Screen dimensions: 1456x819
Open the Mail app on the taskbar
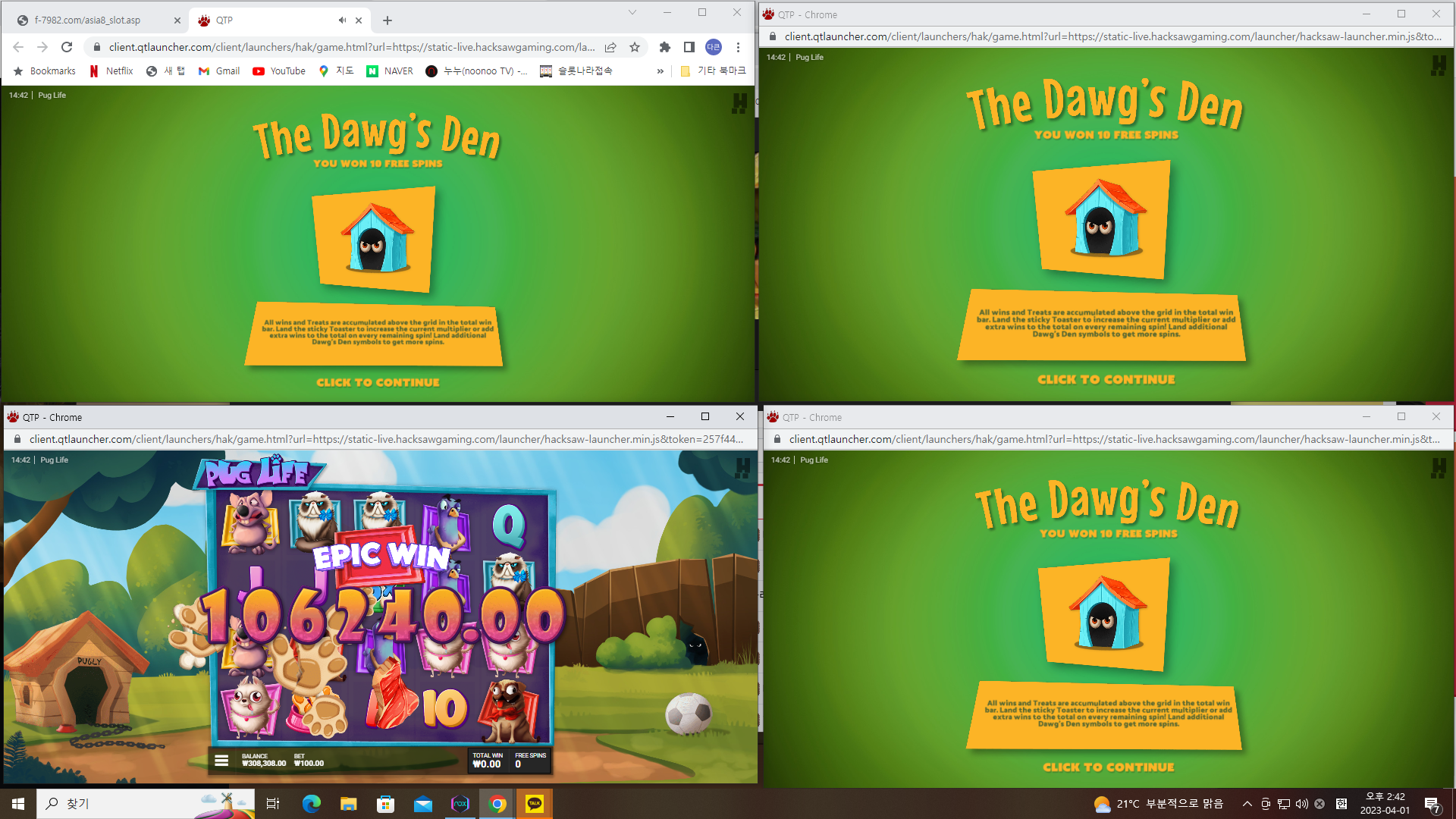[422, 804]
